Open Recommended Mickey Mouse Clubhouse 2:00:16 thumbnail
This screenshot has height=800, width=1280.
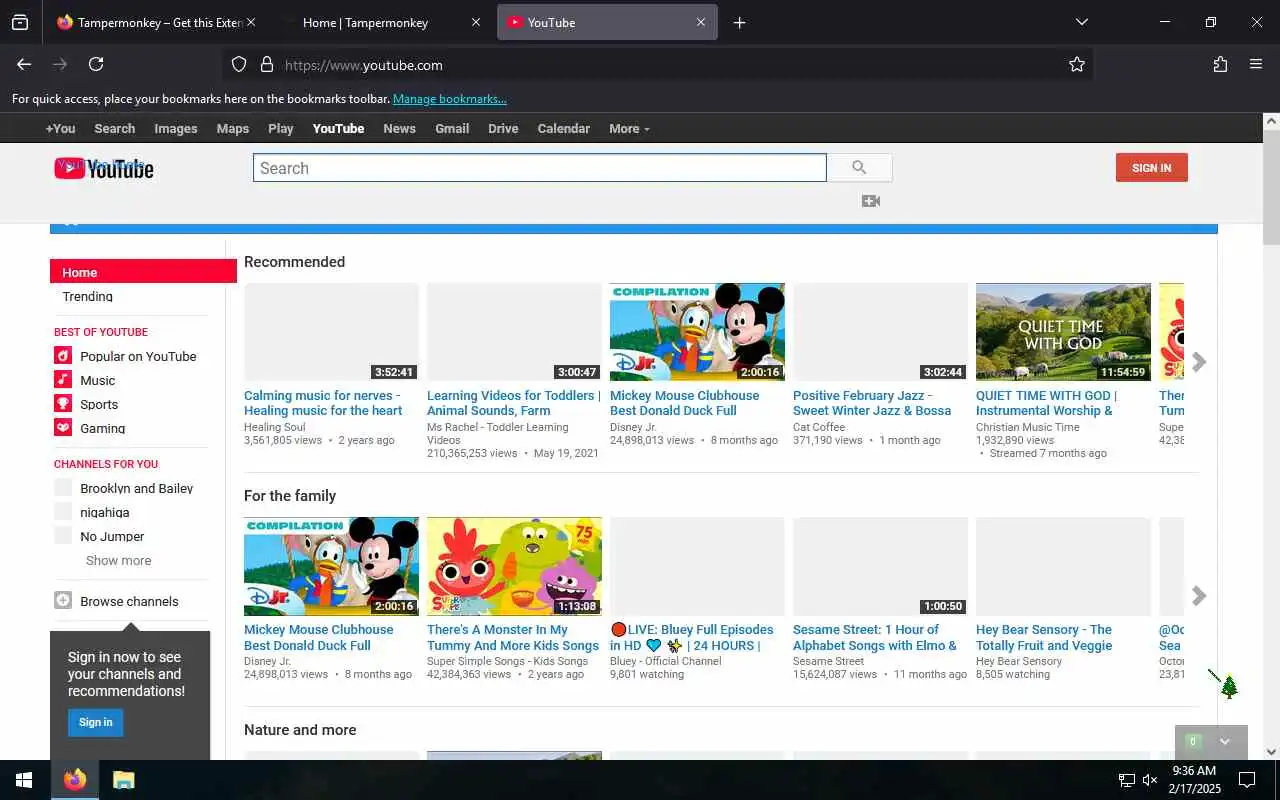point(697,332)
